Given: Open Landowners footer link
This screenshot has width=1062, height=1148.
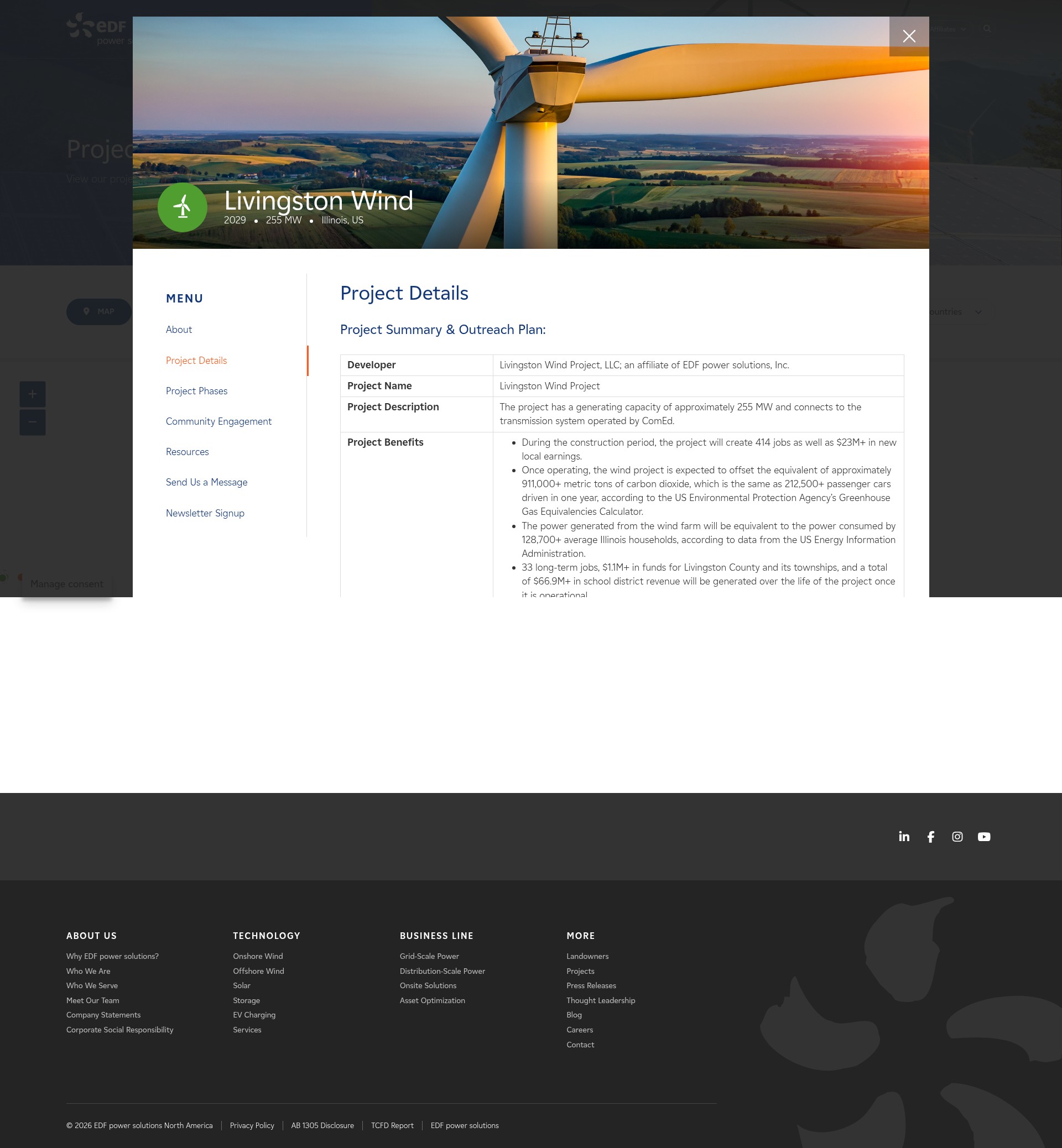Looking at the screenshot, I should [x=587, y=956].
